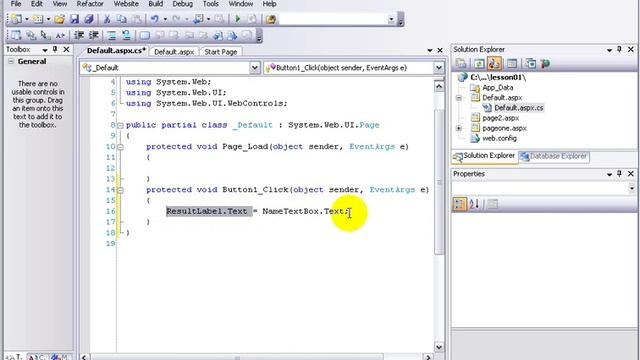The height and width of the screenshot is (360, 640).
Task: Click the code editor scroll down arrow
Action: point(439,347)
